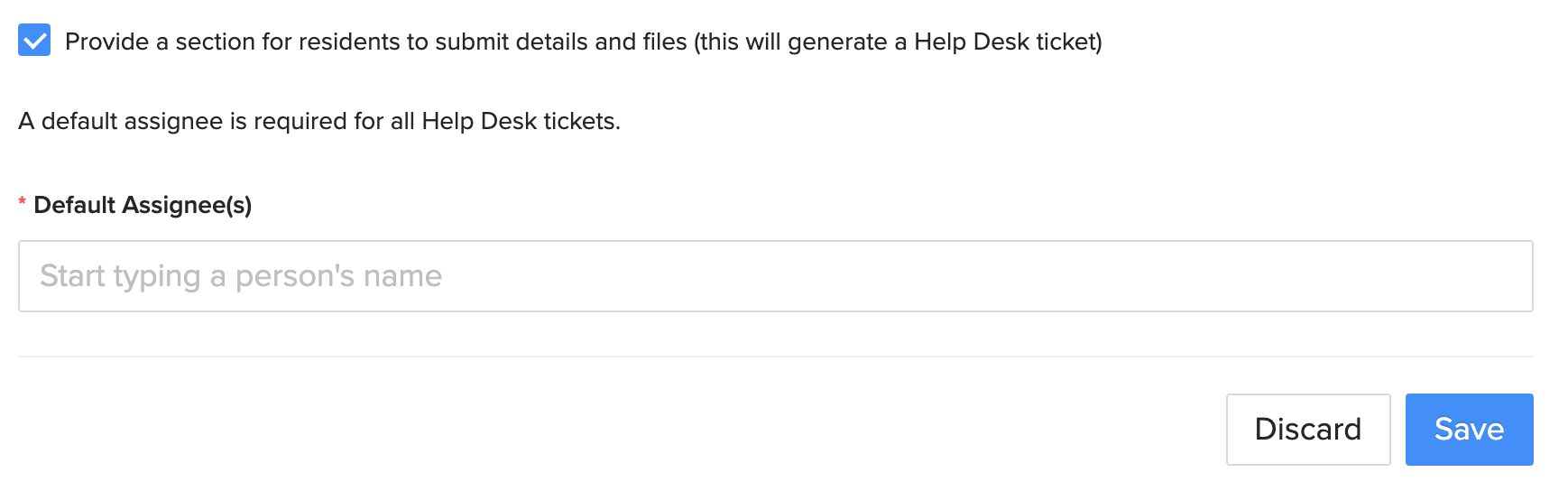
Task: Disable the Help Desk ticket generation option
Action: tap(34, 41)
